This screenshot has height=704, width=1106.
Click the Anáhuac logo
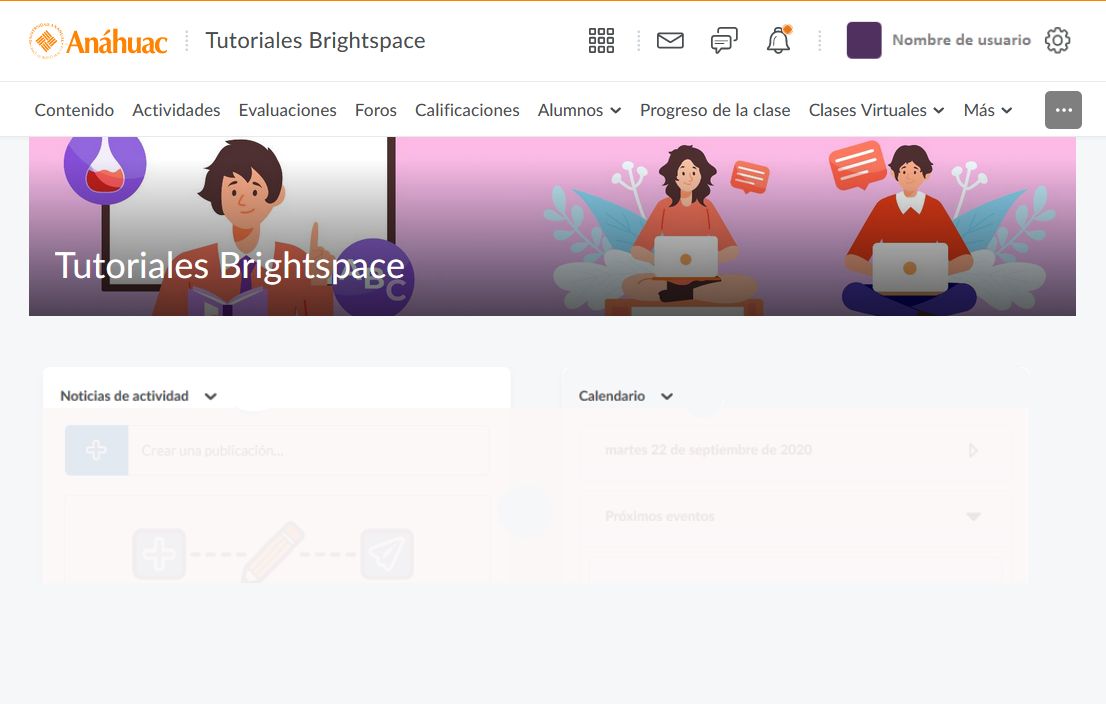pyautogui.click(x=96, y=40)
